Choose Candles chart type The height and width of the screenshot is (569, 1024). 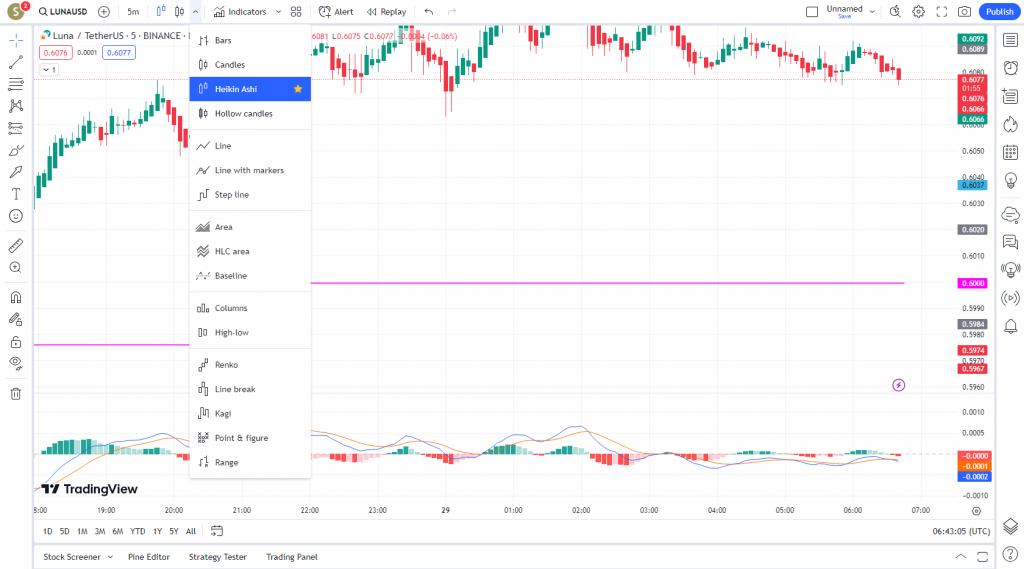250,65
